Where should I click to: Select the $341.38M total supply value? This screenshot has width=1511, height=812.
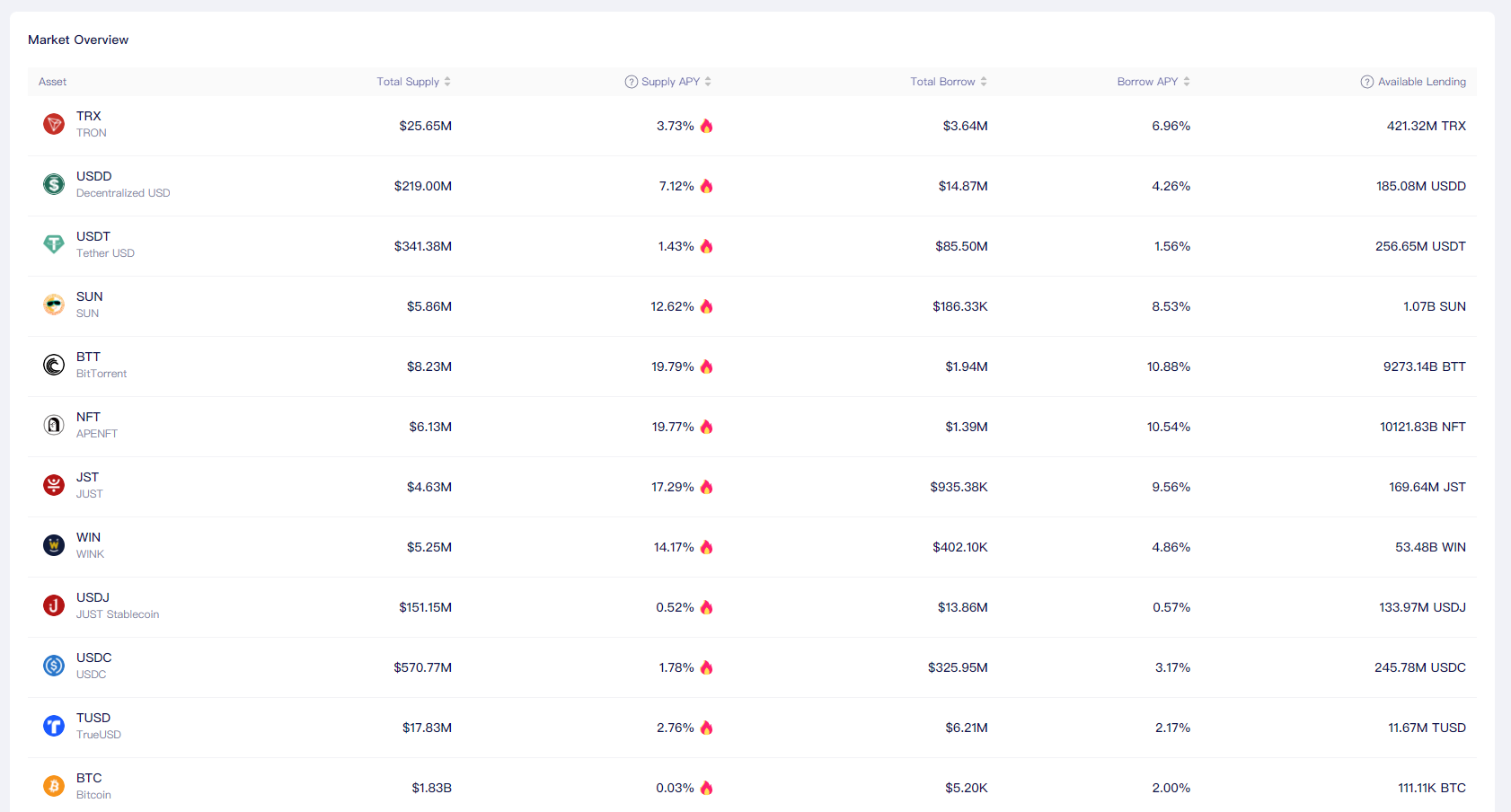(x=423, y=246)
